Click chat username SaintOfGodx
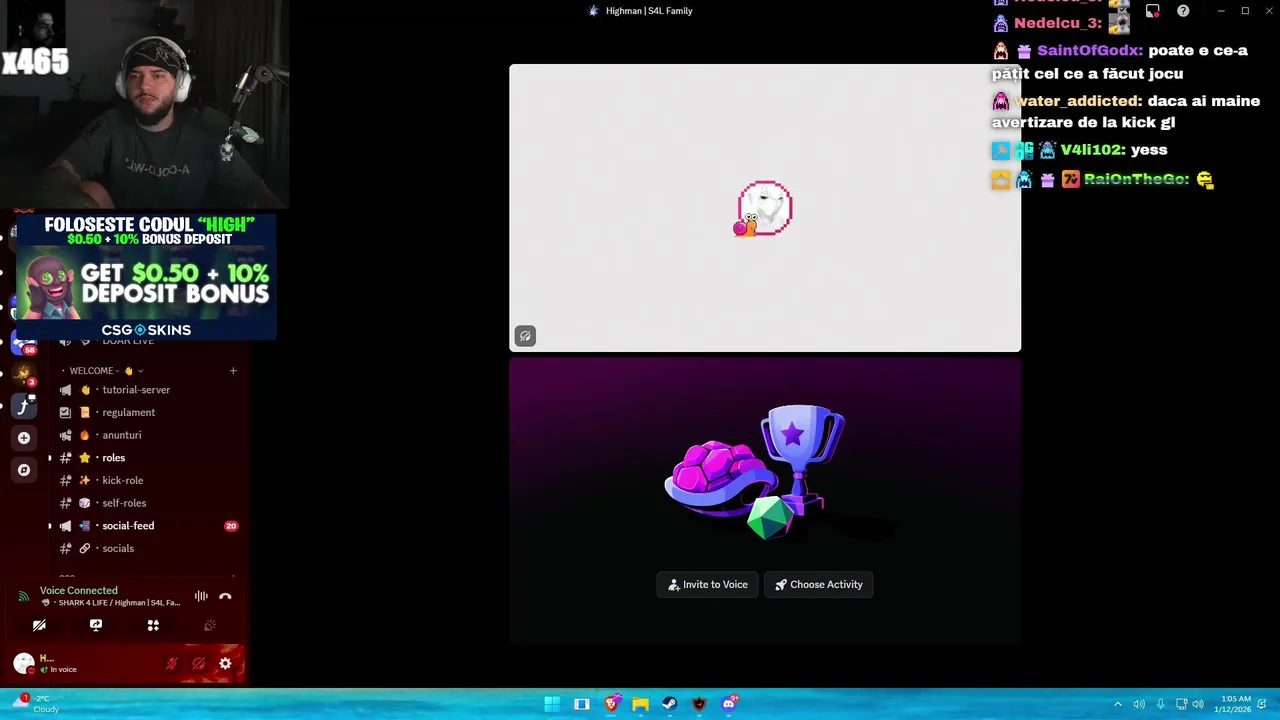This screenshot has height=720, width=1280. [x=1089, y=50]
